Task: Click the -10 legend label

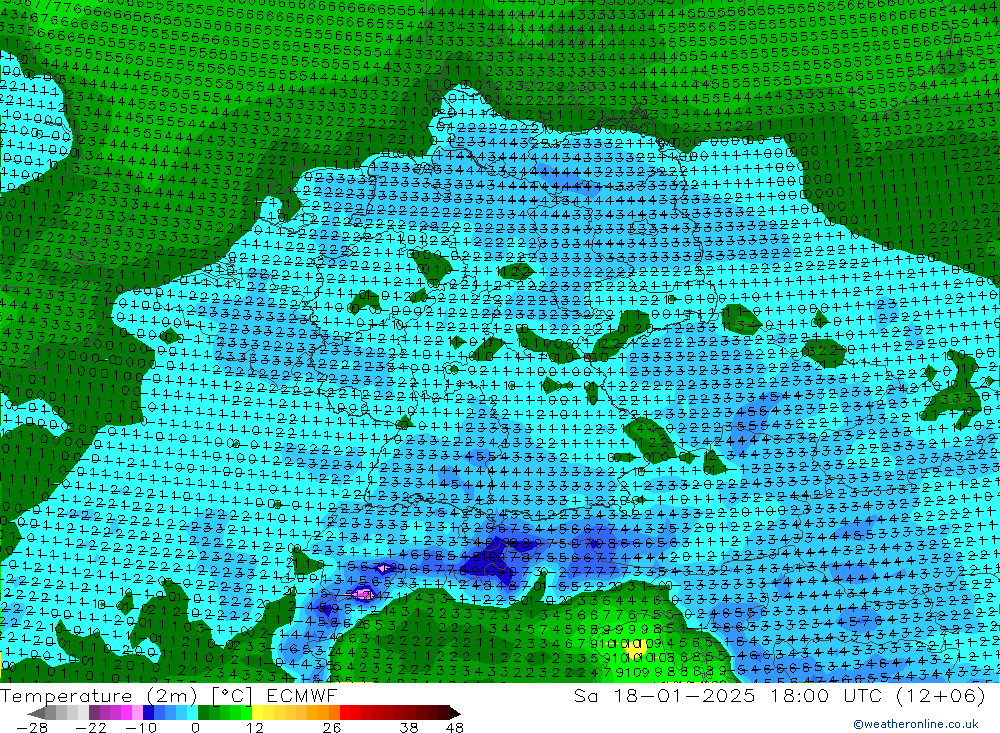Action: pyautogui.click(x=140, y=728)
